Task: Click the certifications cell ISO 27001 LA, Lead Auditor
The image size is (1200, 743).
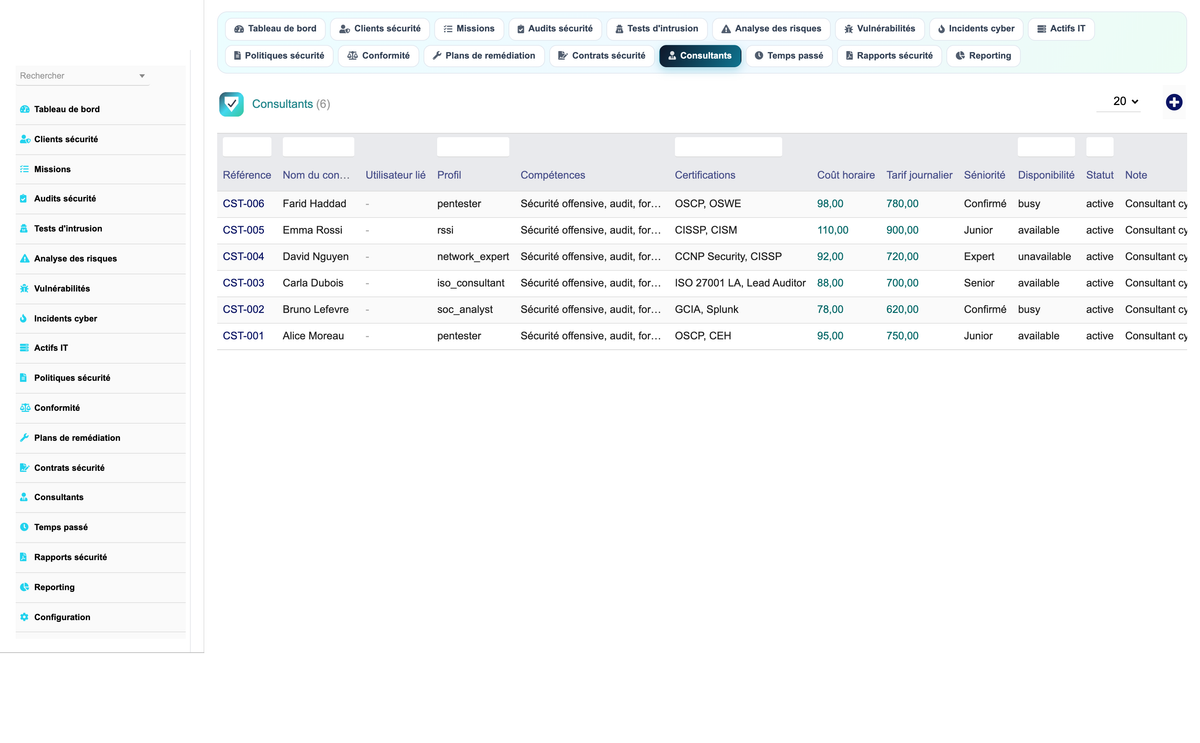Action: [740, 283]
